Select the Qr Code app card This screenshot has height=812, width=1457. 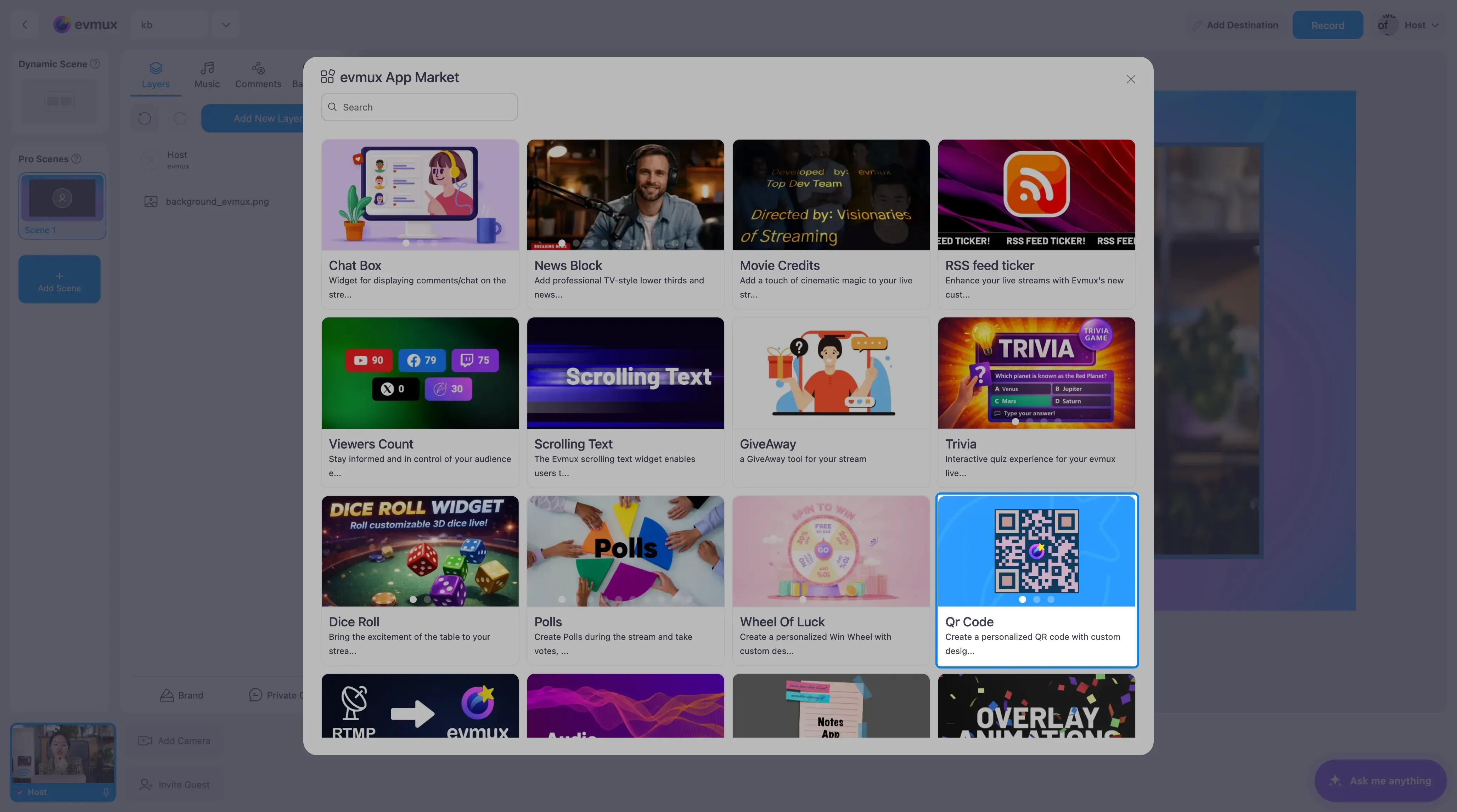pyautogui.click(x=1036, y=580)
